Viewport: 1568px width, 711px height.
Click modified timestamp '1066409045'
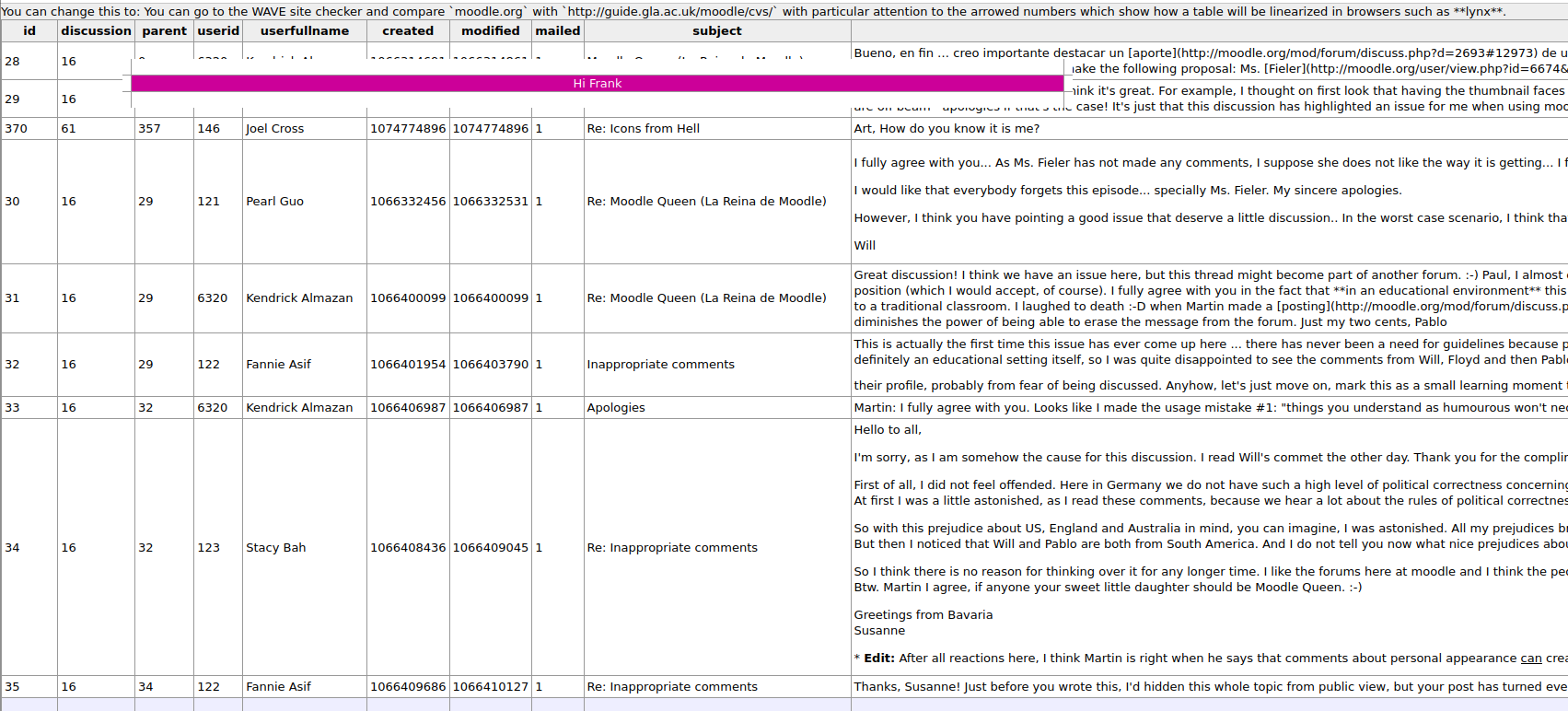pos(491,547)
